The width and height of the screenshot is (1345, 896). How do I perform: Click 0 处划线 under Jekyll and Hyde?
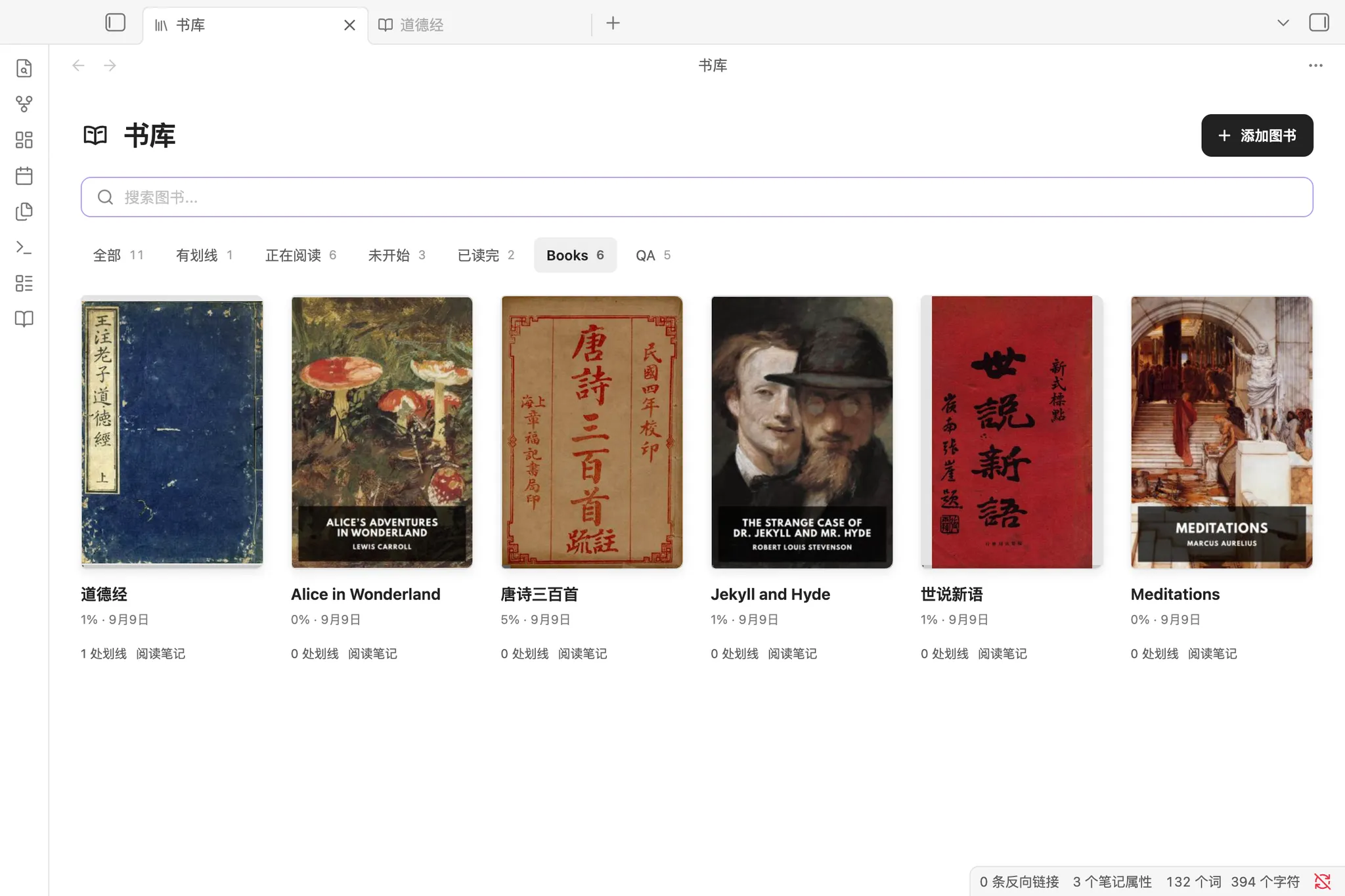point(734,654)
